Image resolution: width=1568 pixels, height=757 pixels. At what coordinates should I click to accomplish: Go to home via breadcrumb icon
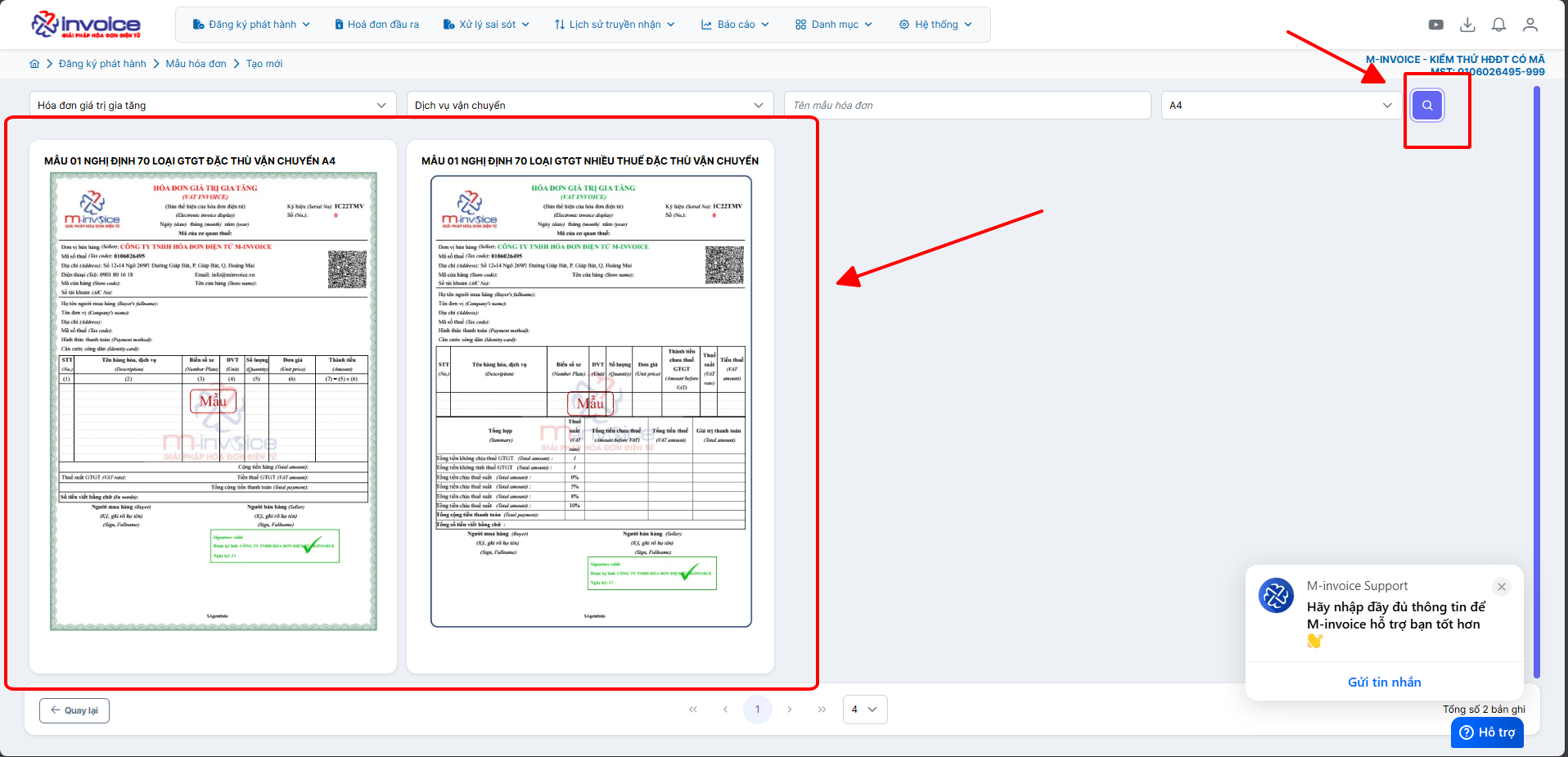click(34, 64)
